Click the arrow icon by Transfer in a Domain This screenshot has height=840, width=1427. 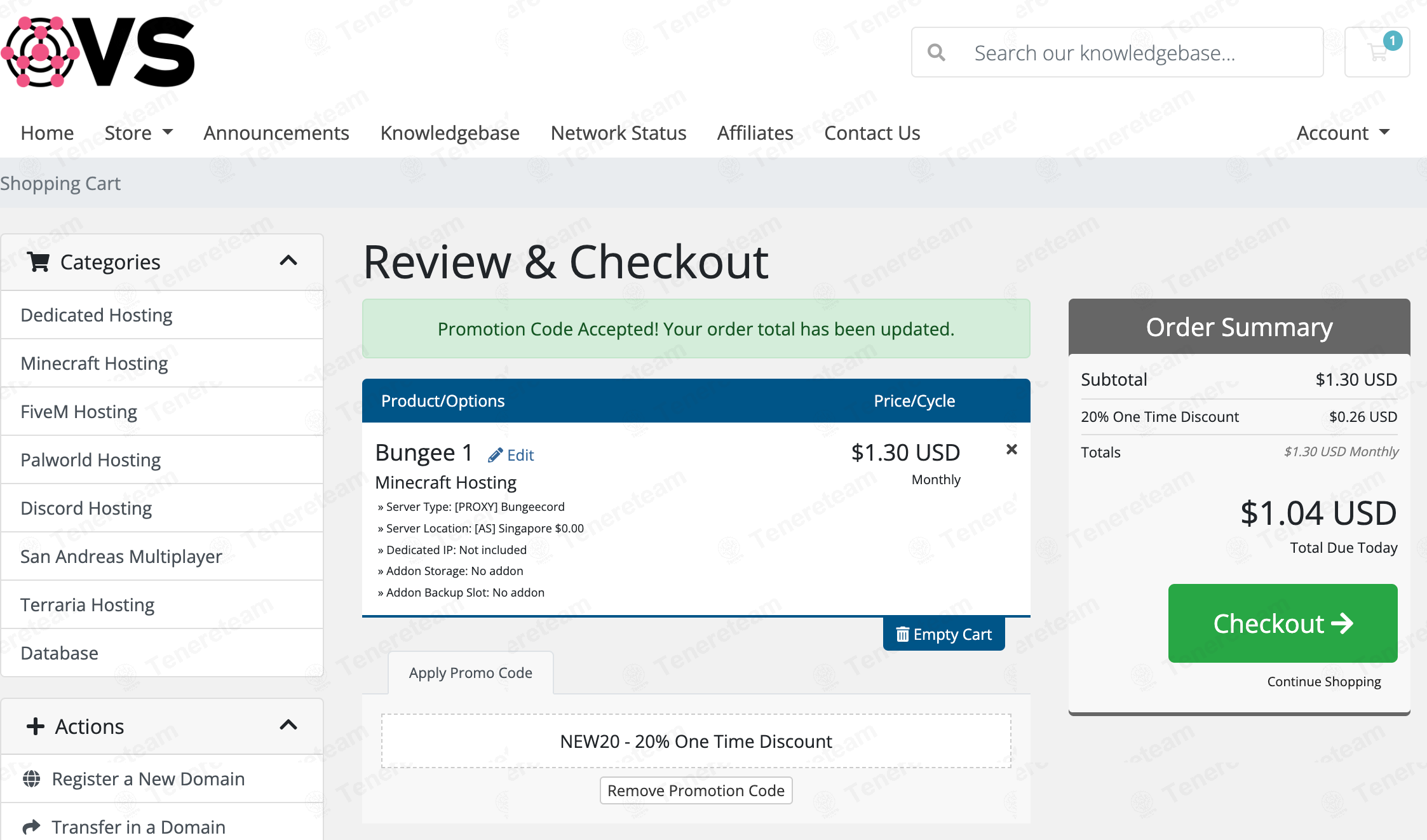(32, 827)
